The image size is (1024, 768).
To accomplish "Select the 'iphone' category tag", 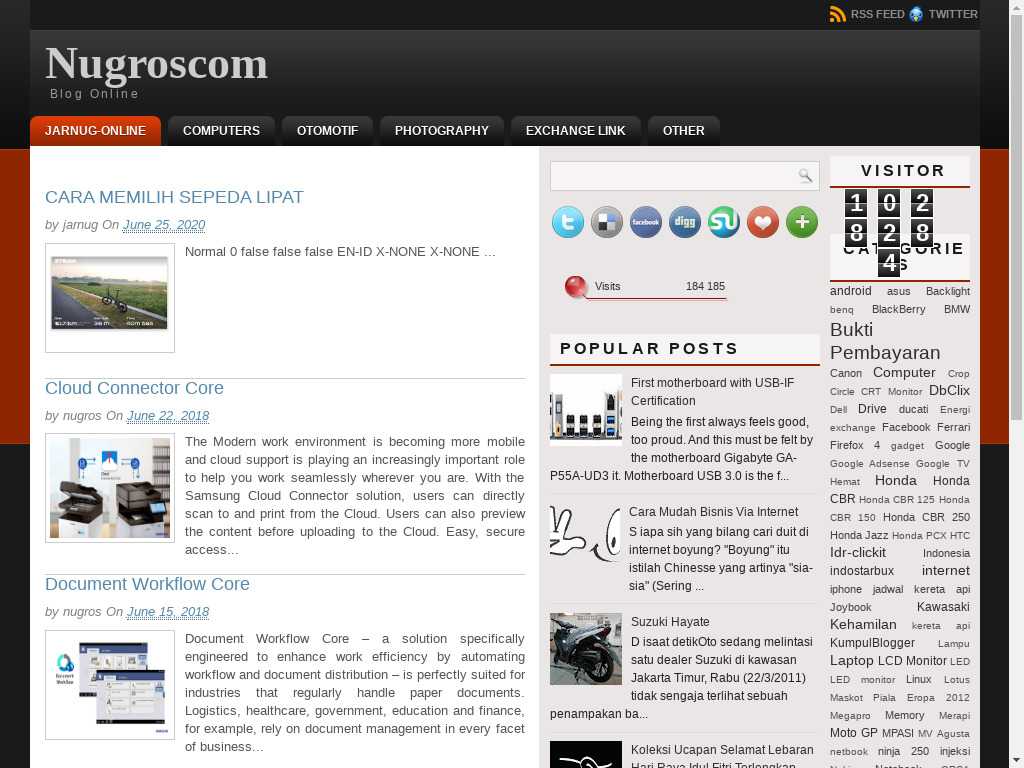I will point(846,589).
